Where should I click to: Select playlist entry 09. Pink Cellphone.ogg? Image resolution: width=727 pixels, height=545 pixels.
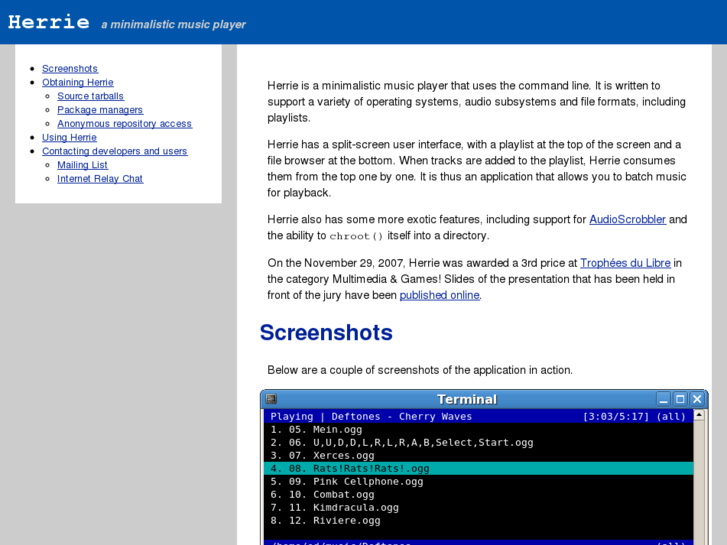click(x=478, y=481)
